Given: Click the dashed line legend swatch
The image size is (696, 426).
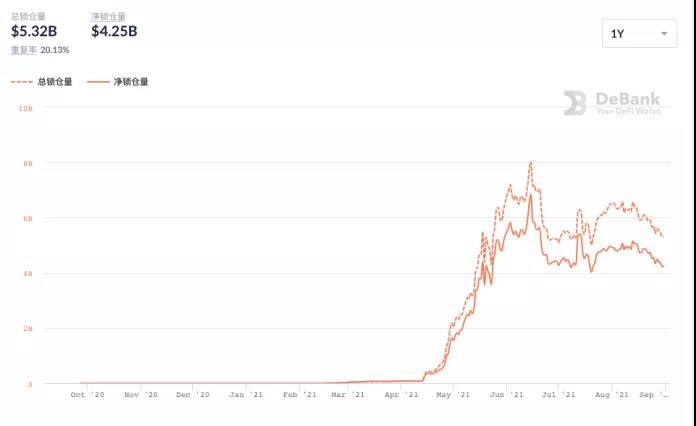Looking at the screenshot, I should coord(22,82).
